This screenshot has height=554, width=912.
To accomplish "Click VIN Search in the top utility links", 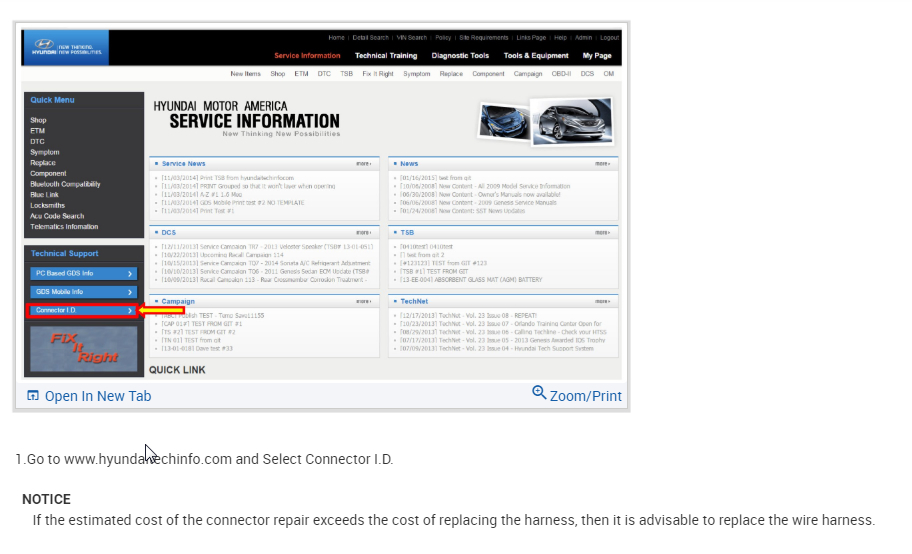I will (x=412, y=38).
